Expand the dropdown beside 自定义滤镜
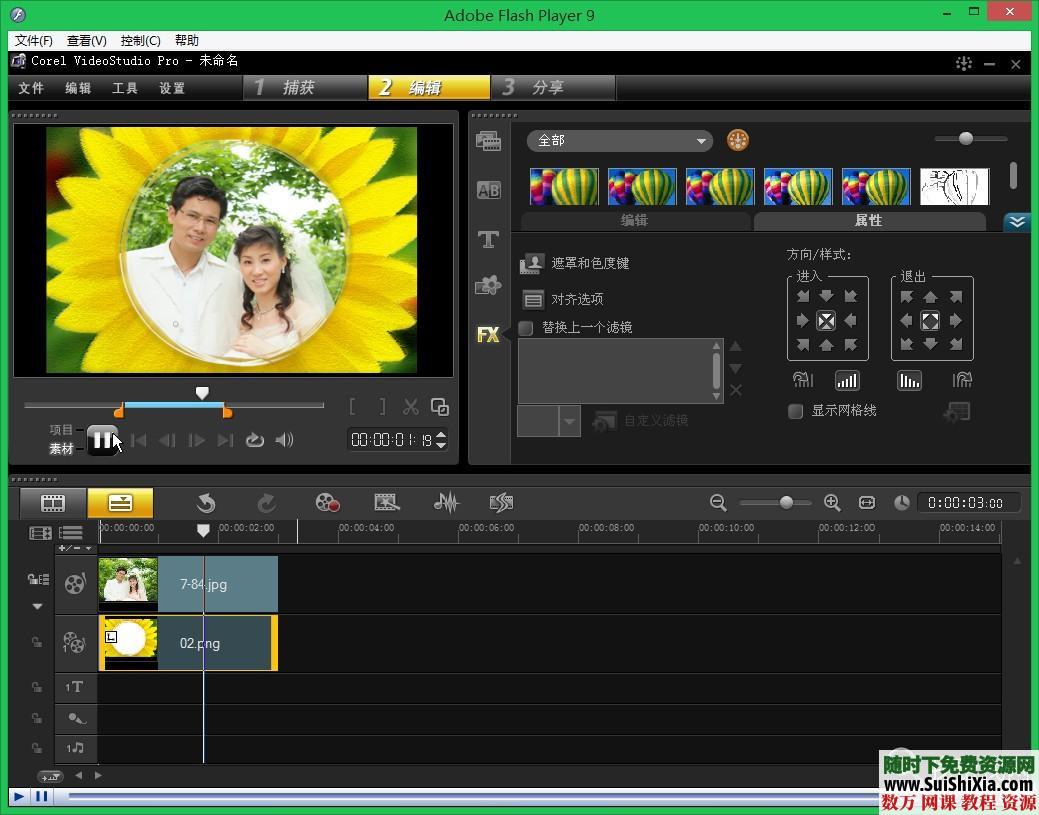1039x815 pixels. click(570, 421)
